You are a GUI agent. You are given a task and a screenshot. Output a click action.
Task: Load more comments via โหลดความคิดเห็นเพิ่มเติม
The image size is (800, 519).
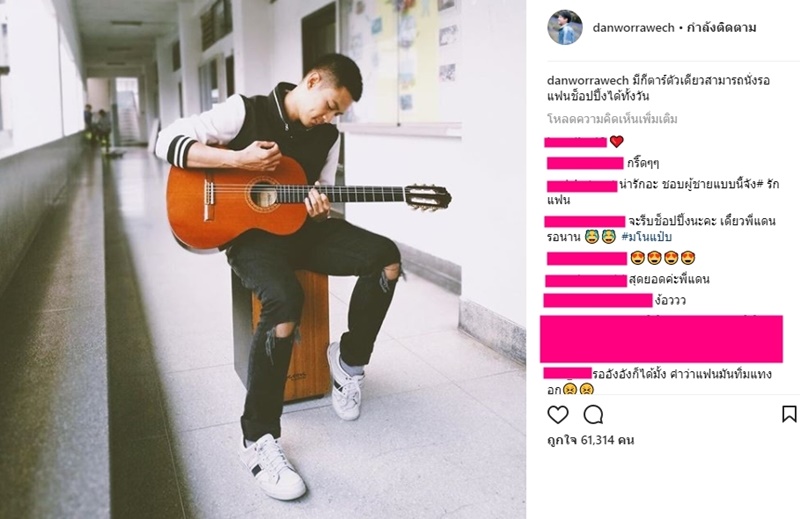tap(612, 119)
